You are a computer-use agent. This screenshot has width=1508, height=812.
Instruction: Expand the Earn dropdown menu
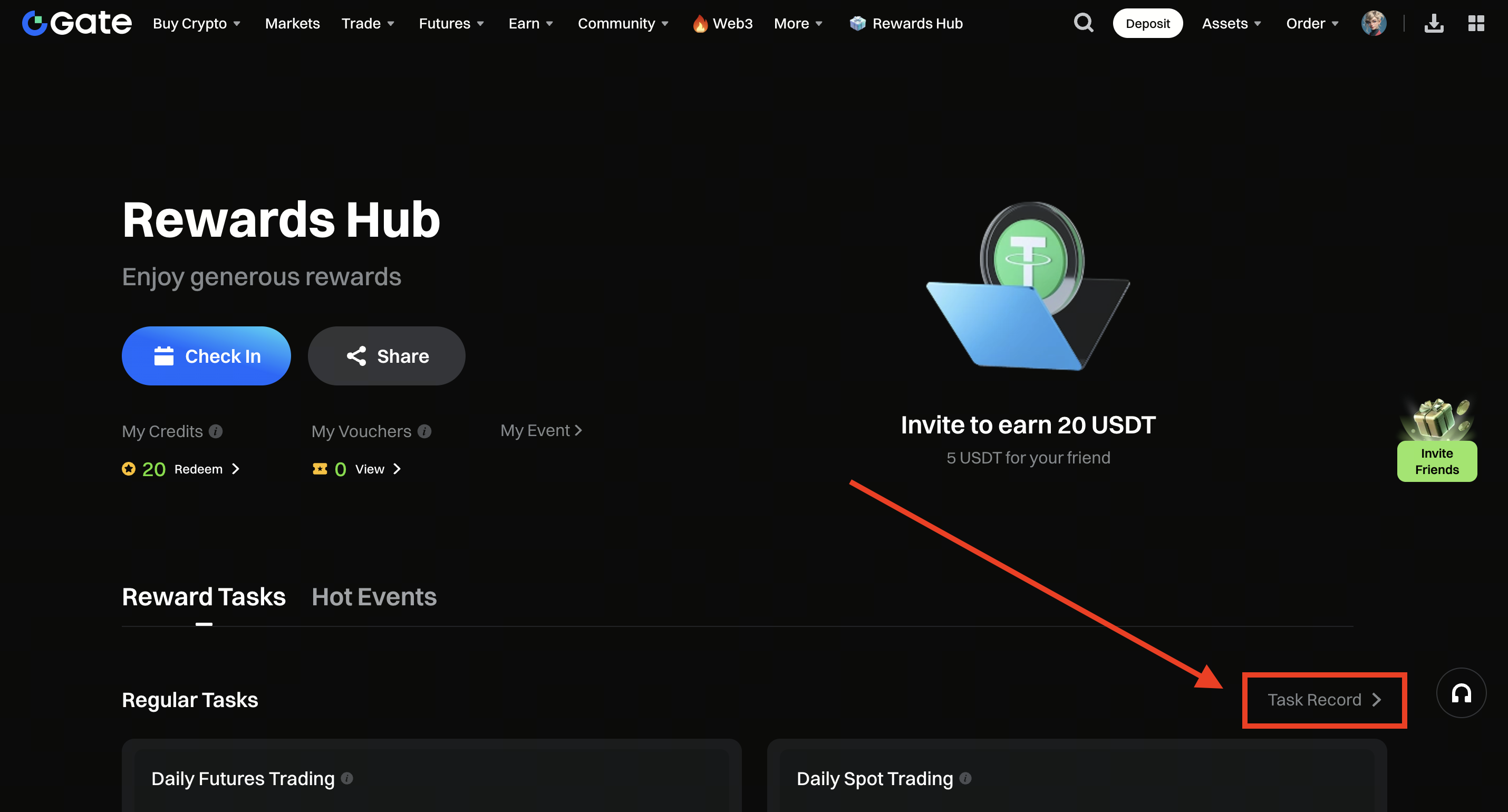tap(530, 23)
